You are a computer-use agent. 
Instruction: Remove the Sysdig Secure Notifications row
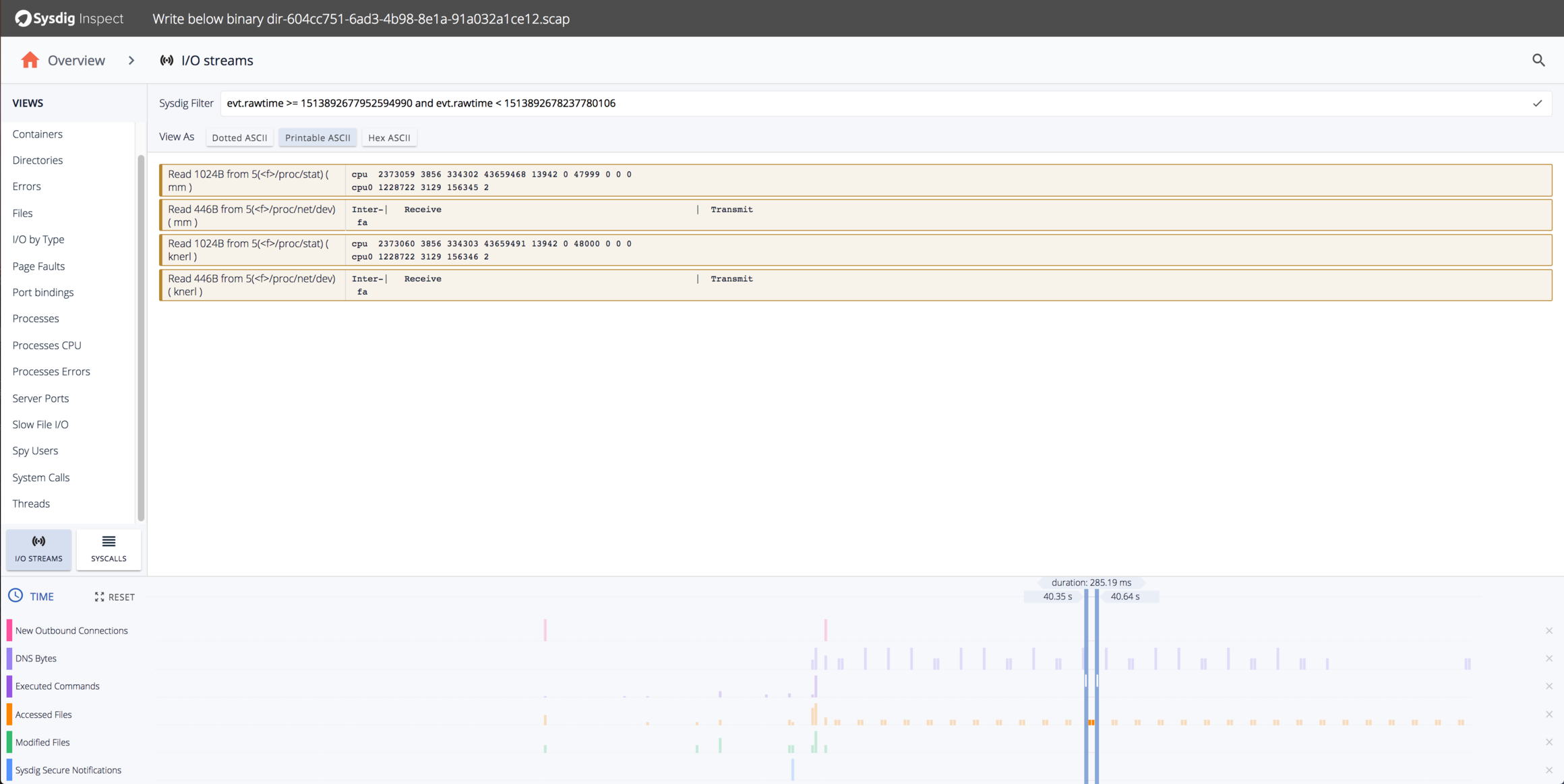pyautogui.click(x=1549, y=770)
